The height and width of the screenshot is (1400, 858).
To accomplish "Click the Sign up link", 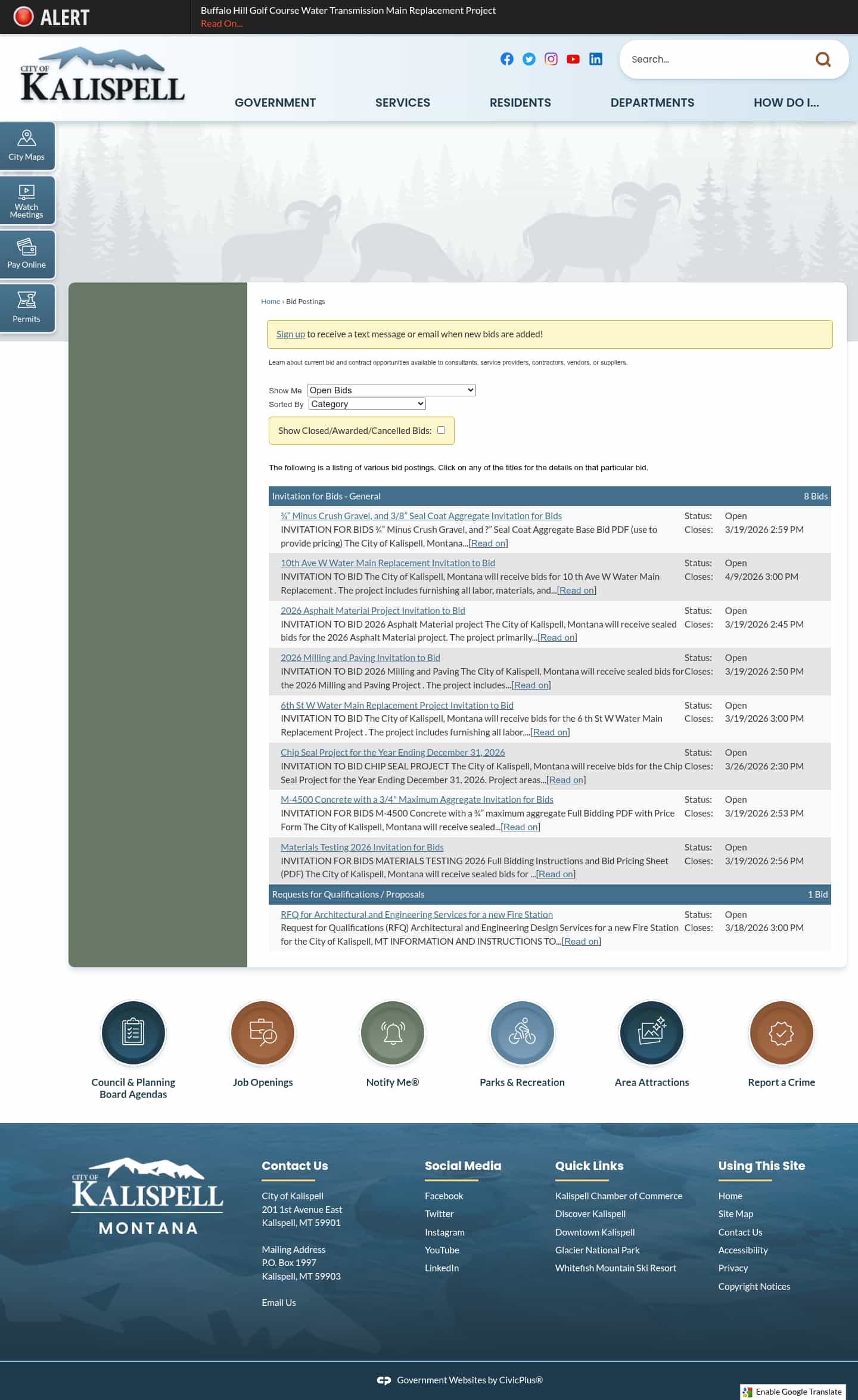I will pos(291,334).
